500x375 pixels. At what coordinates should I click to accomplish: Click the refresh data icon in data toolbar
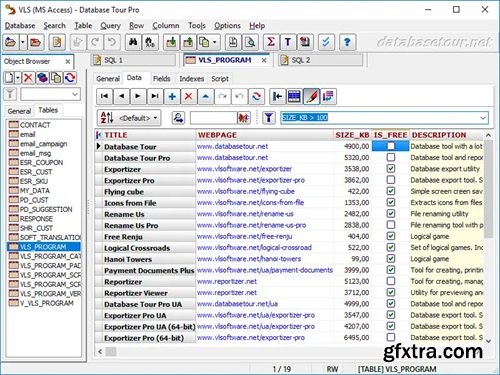(256, 96)
